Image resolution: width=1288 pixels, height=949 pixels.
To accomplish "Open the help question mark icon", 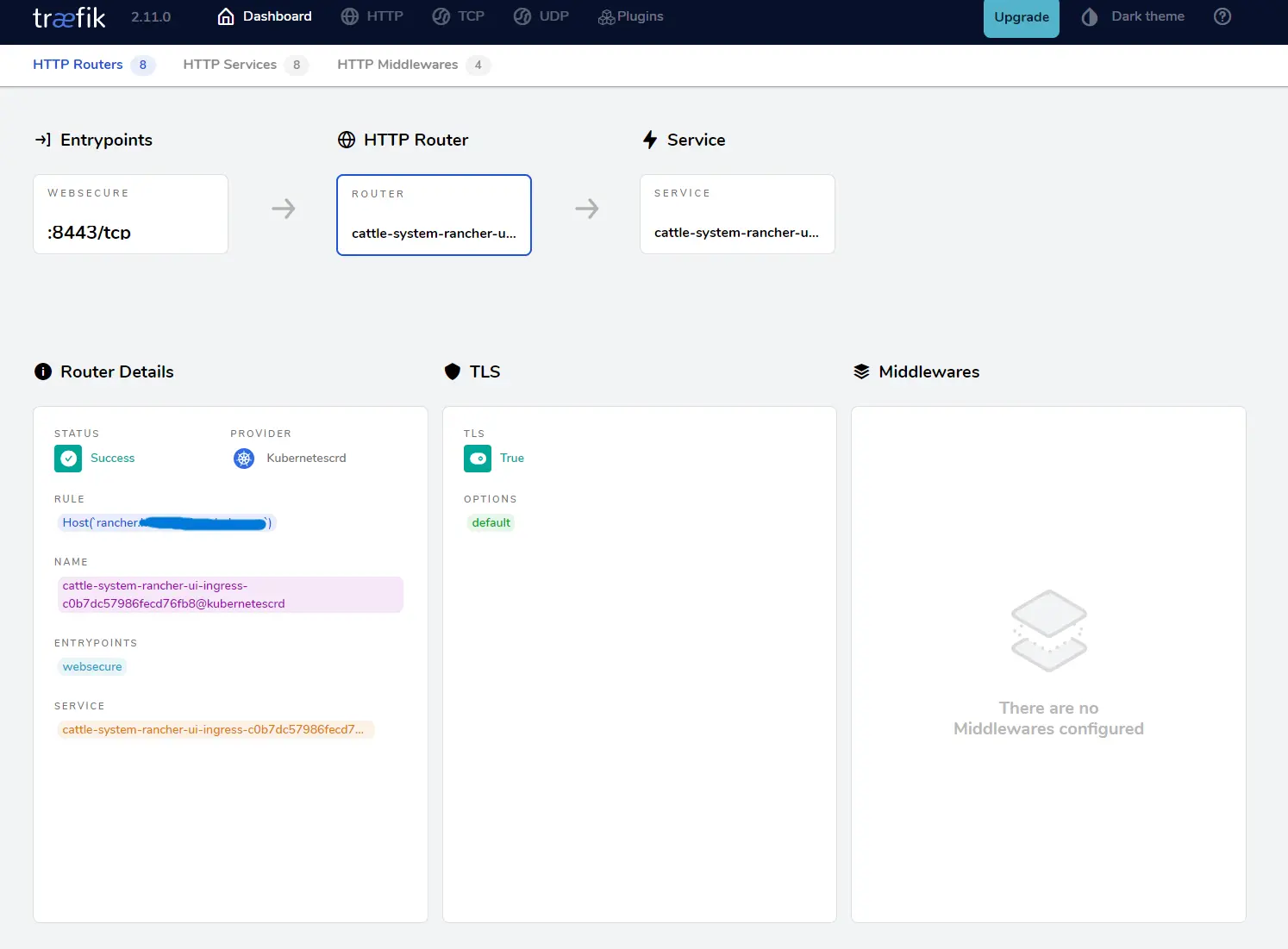I will (1222, 16).
